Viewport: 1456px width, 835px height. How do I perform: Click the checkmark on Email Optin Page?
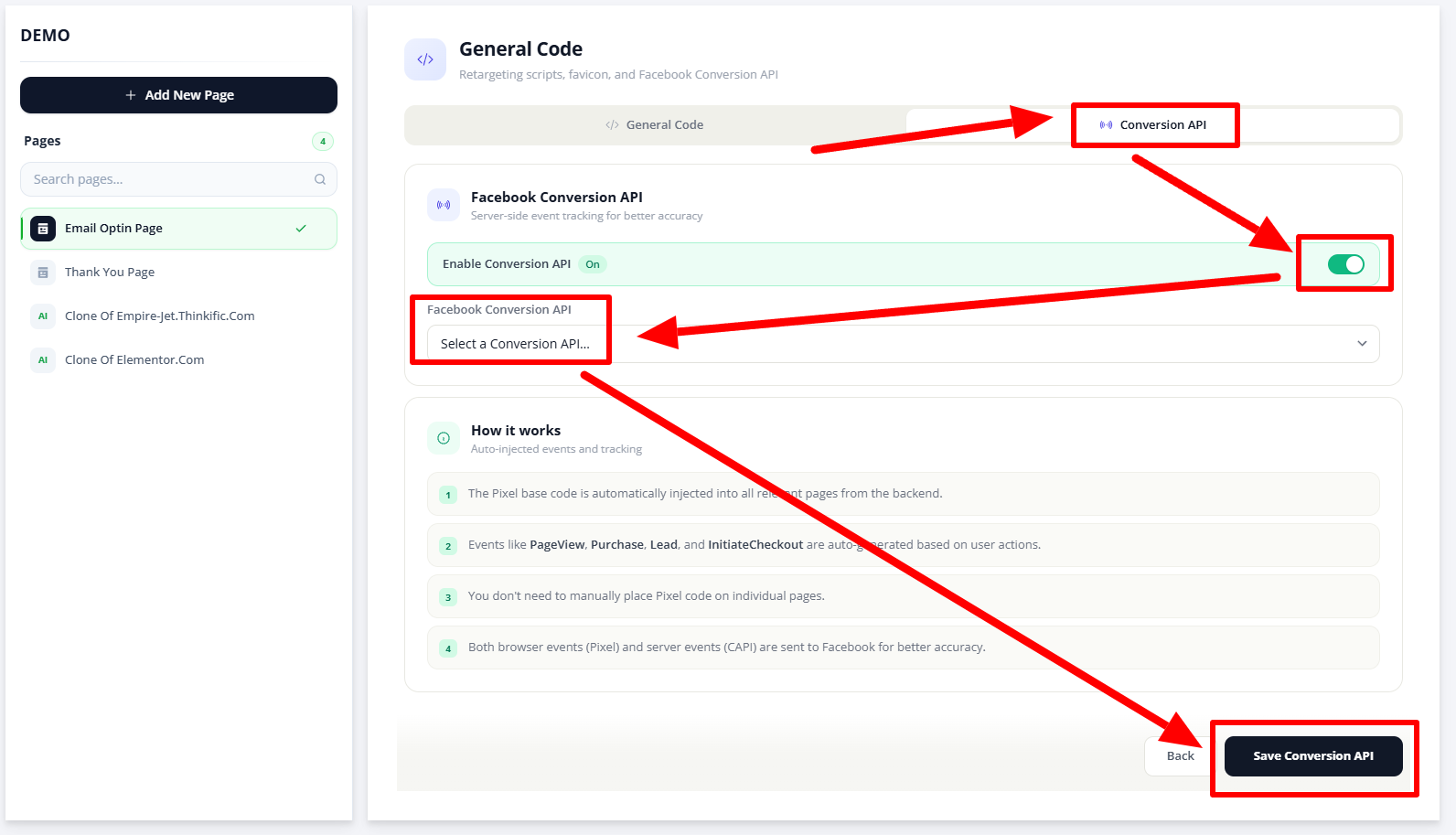(301, 229)
